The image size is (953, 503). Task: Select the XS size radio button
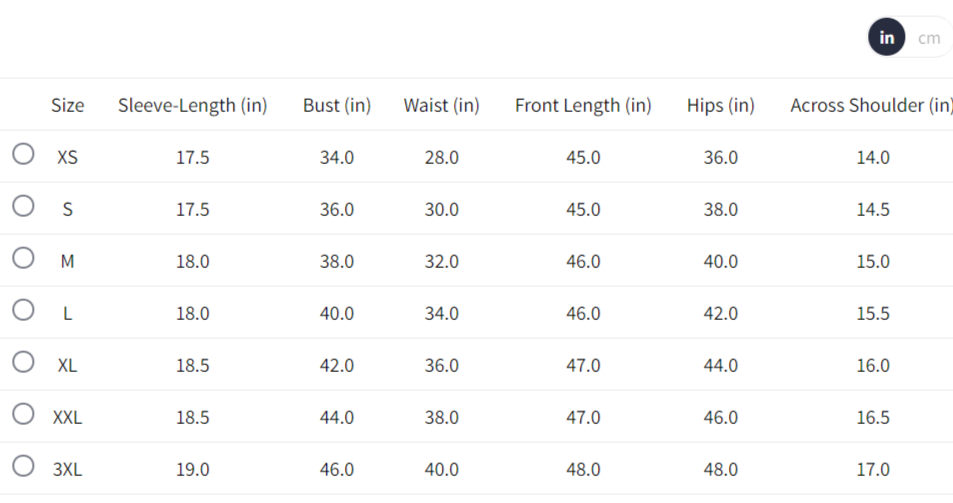pyautogui.click(x=24, y=154)
